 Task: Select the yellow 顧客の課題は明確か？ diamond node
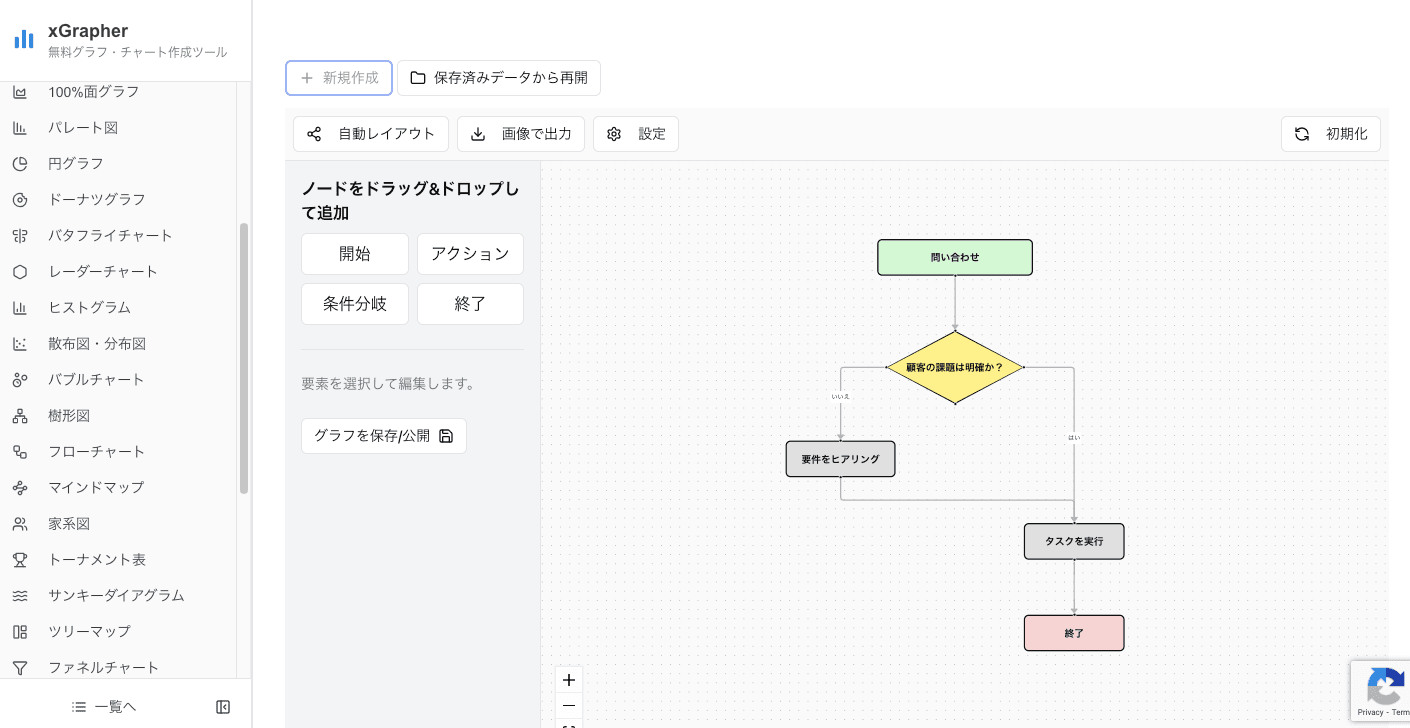(x=955, y=367)
